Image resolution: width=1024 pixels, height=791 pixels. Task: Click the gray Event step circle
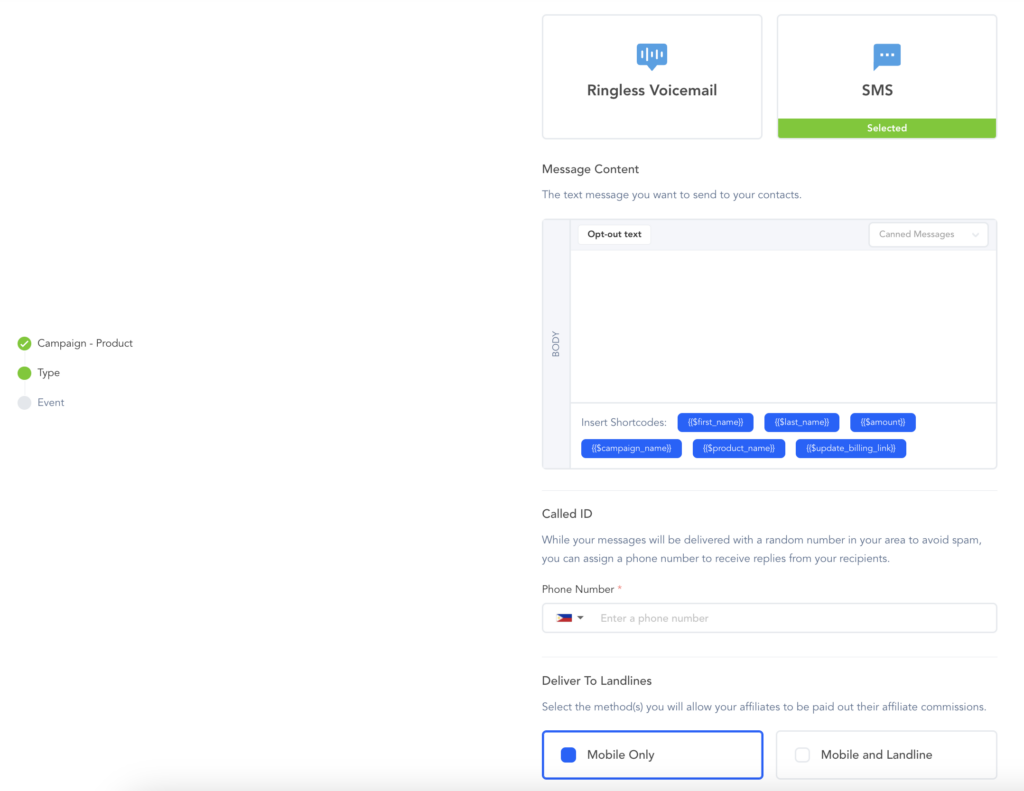[24, 403]
